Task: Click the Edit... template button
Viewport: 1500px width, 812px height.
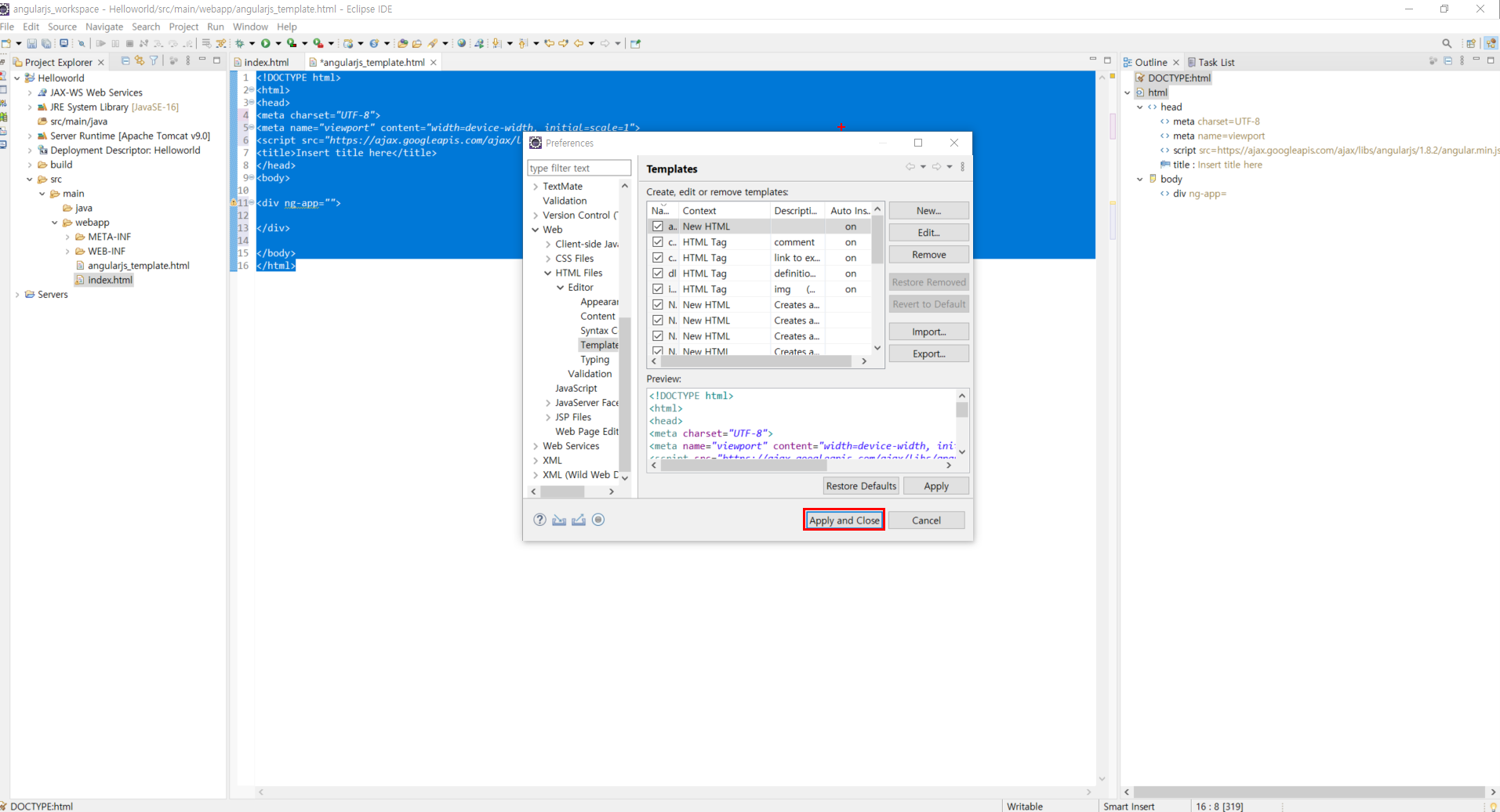Action: 929,233
